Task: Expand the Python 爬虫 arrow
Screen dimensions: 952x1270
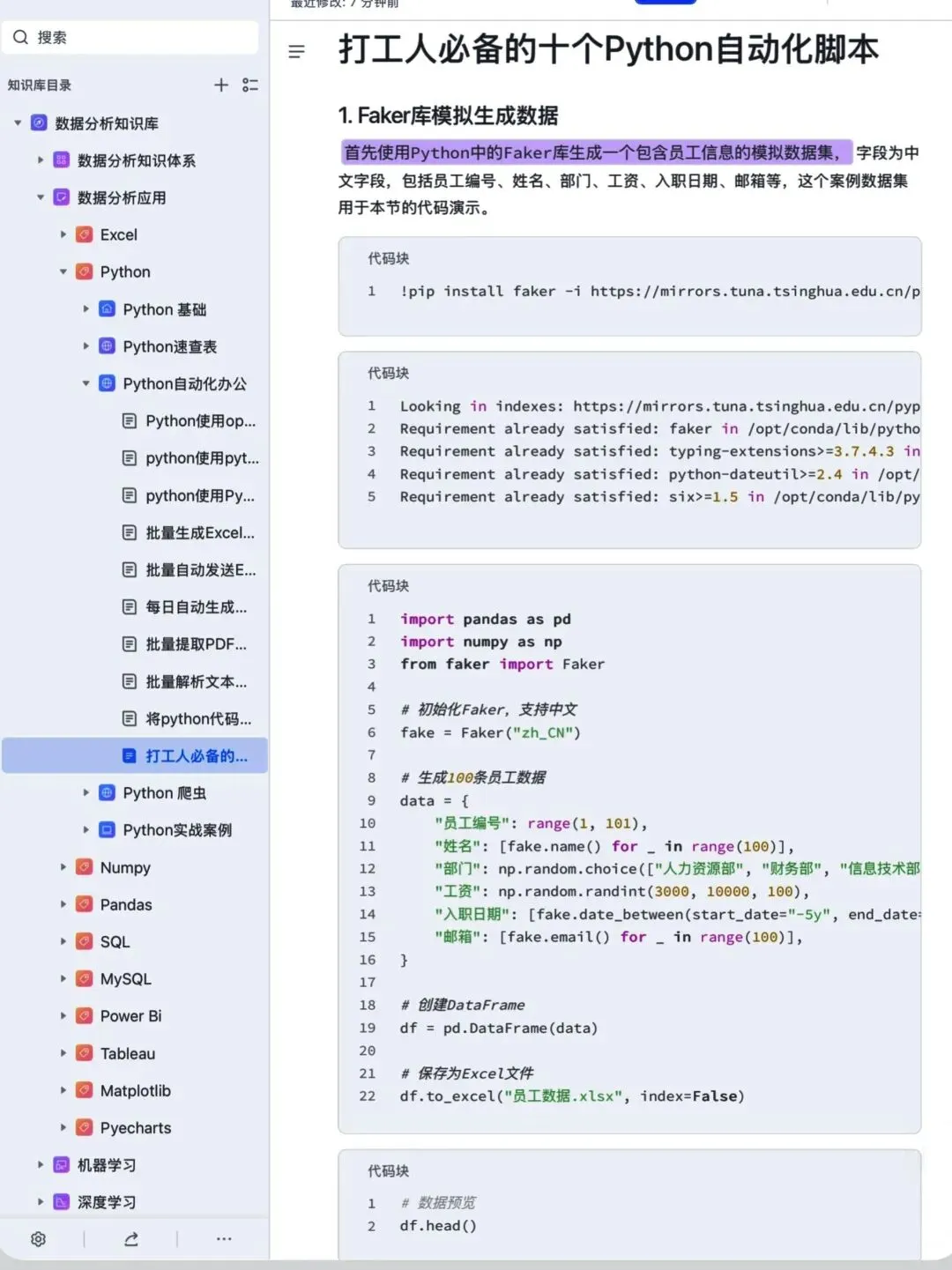Action: 86,792
